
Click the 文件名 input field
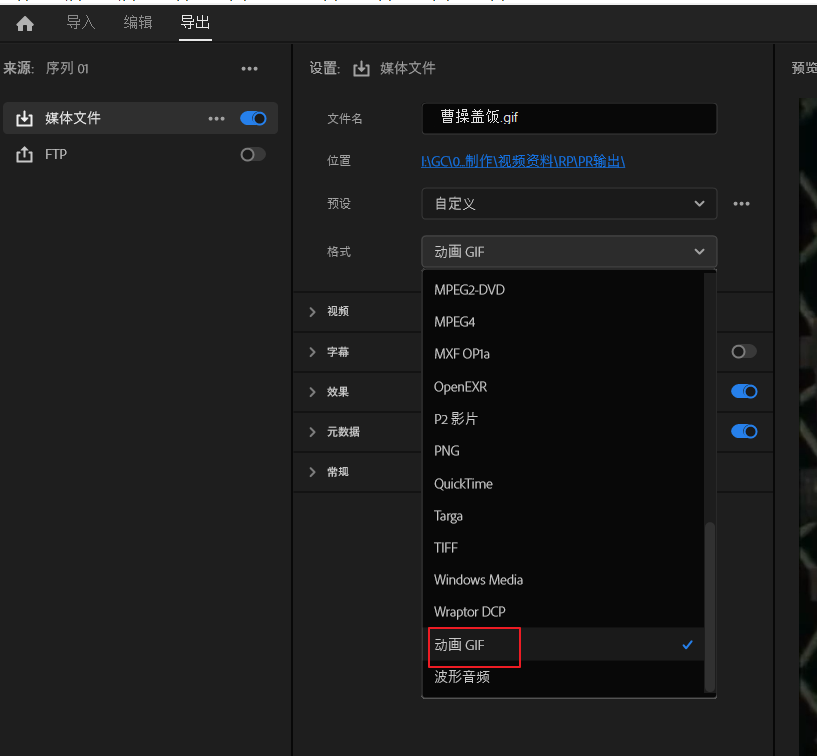click(569, 118)
